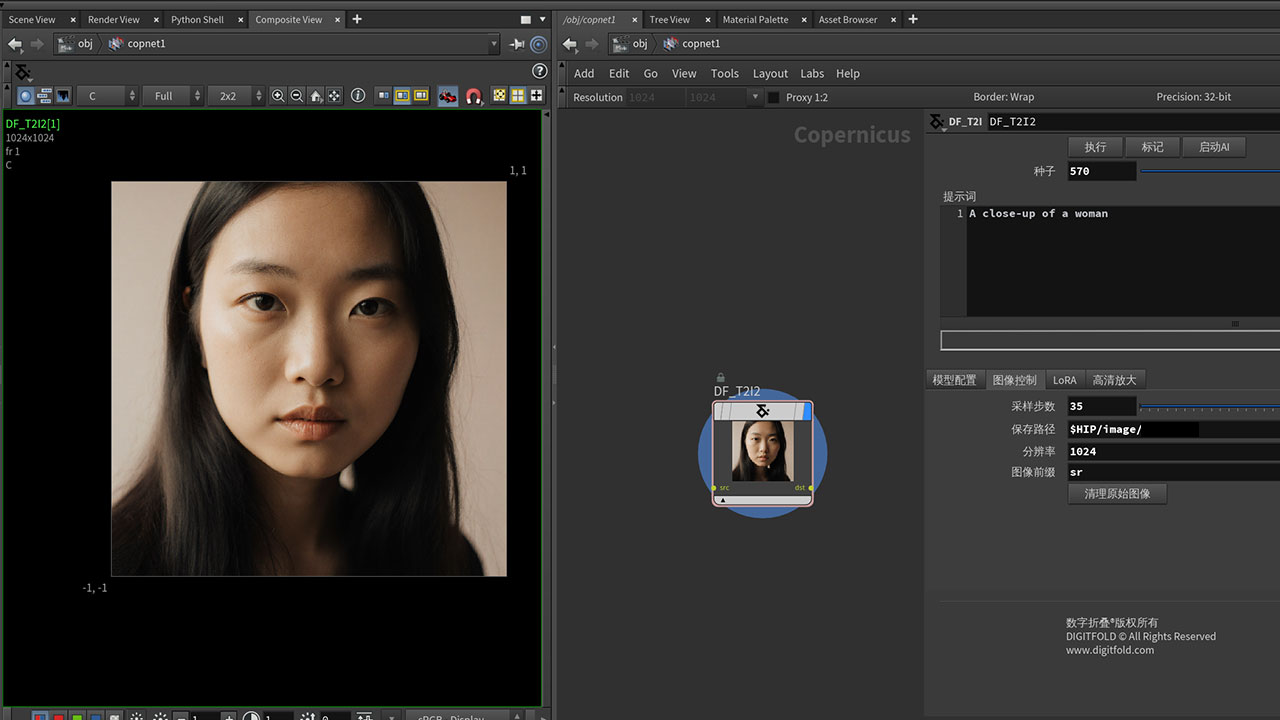Image resolution: width=1280 pixels, height=720 pixels.
Task: Open the Add menu in network editor
Action: point(584,73)
